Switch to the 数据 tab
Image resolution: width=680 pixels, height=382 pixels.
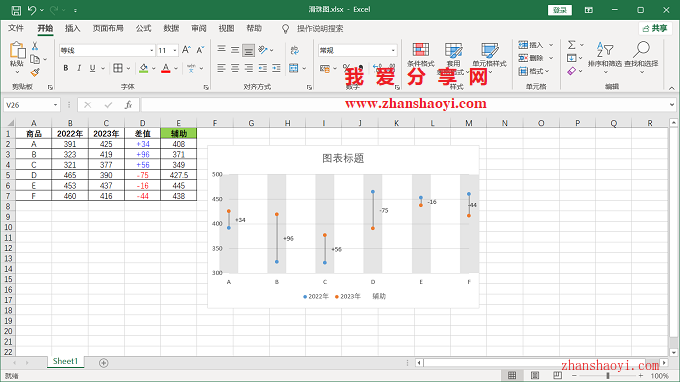click(171, 29)
